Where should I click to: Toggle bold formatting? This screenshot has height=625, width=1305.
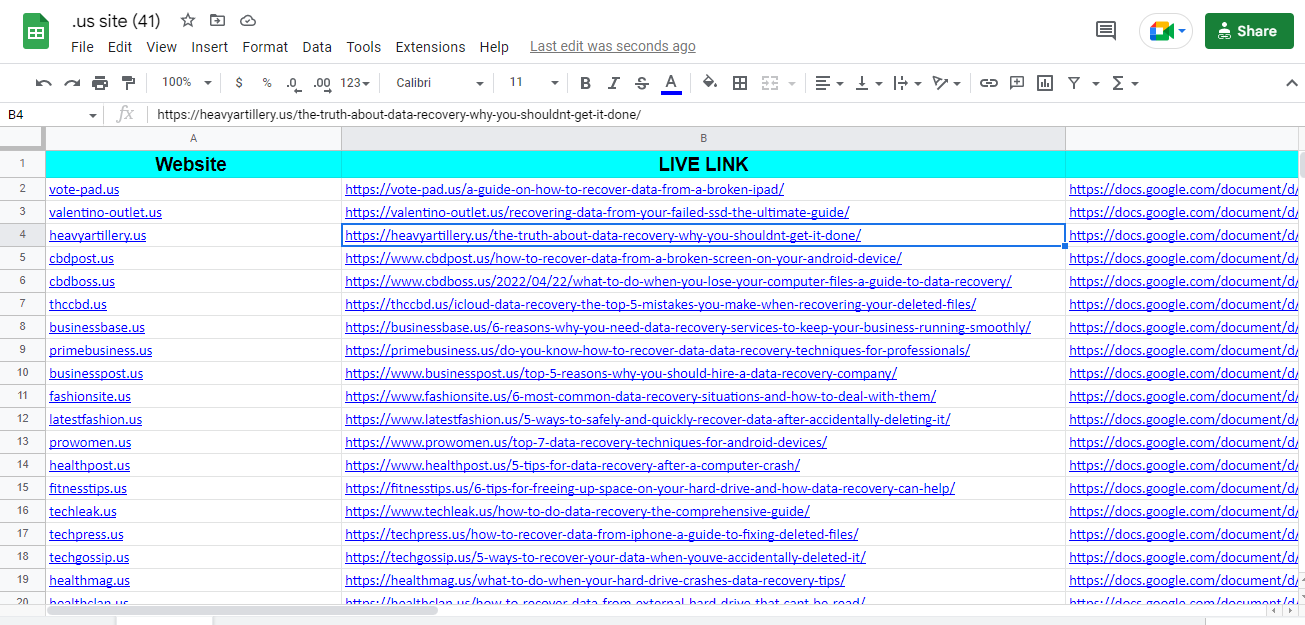pyautogui.click(x=585, y=83)
